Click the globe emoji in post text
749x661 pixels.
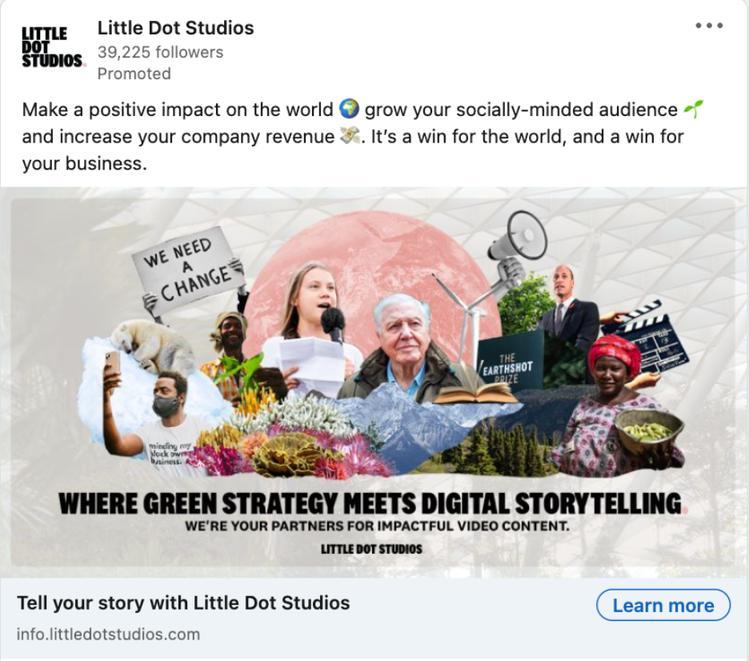[x=349, y=109]
